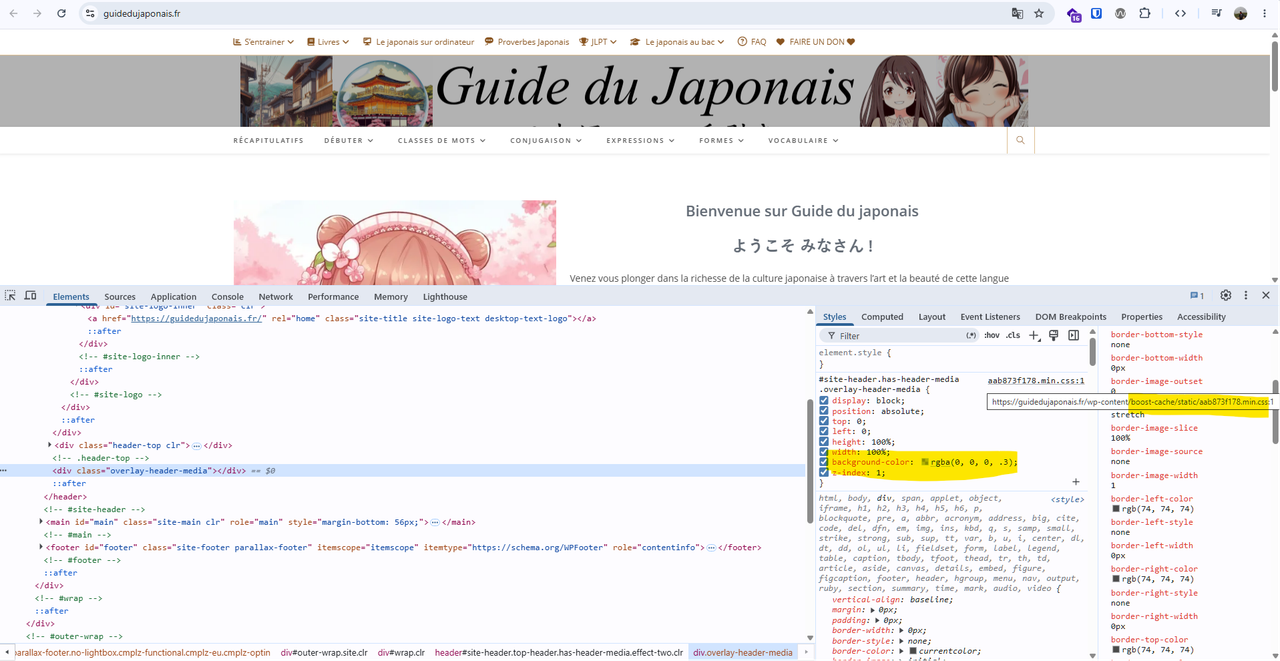Screen dimensions: 1280x661
Task: Open the Network tab in DevTools
Action: pyautogui.click(x=276, y=297)
